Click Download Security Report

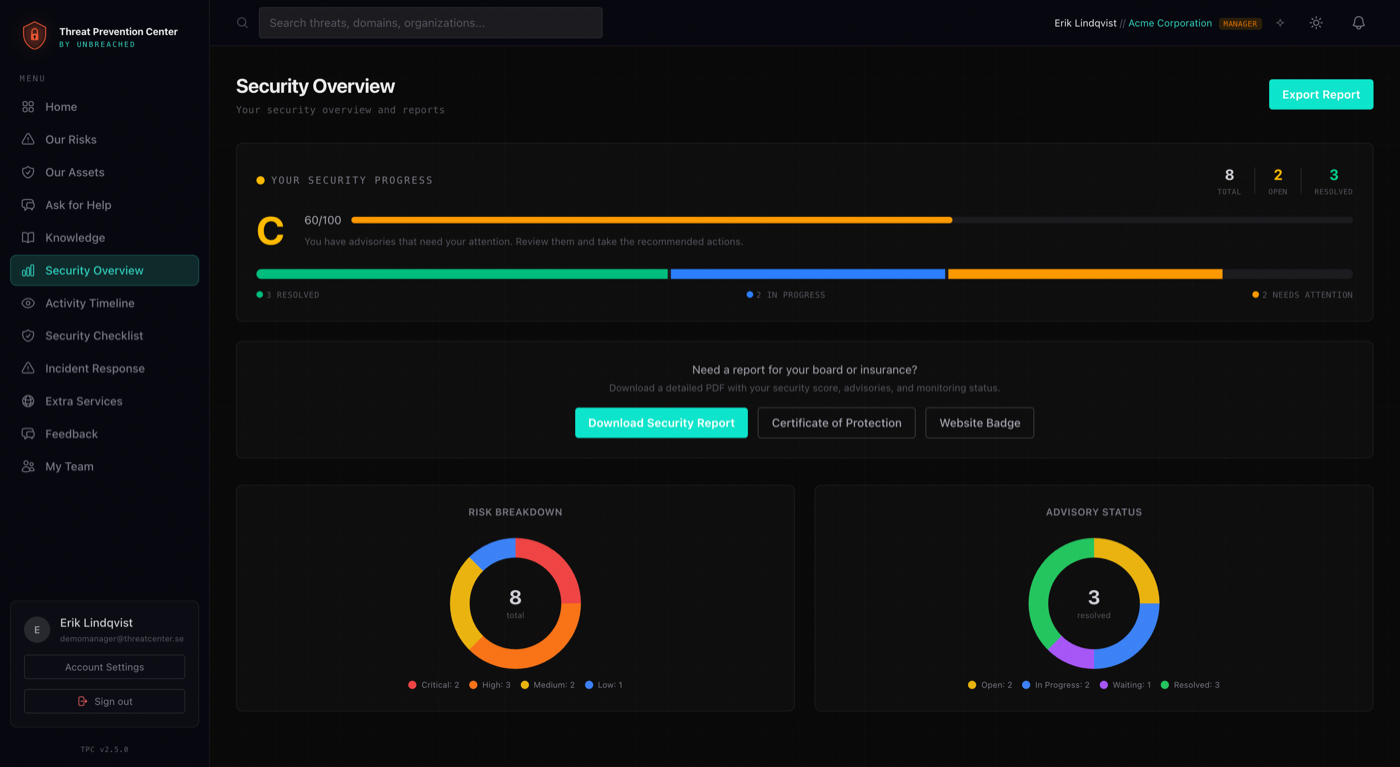pyautogui.click(x=661, y=422)
